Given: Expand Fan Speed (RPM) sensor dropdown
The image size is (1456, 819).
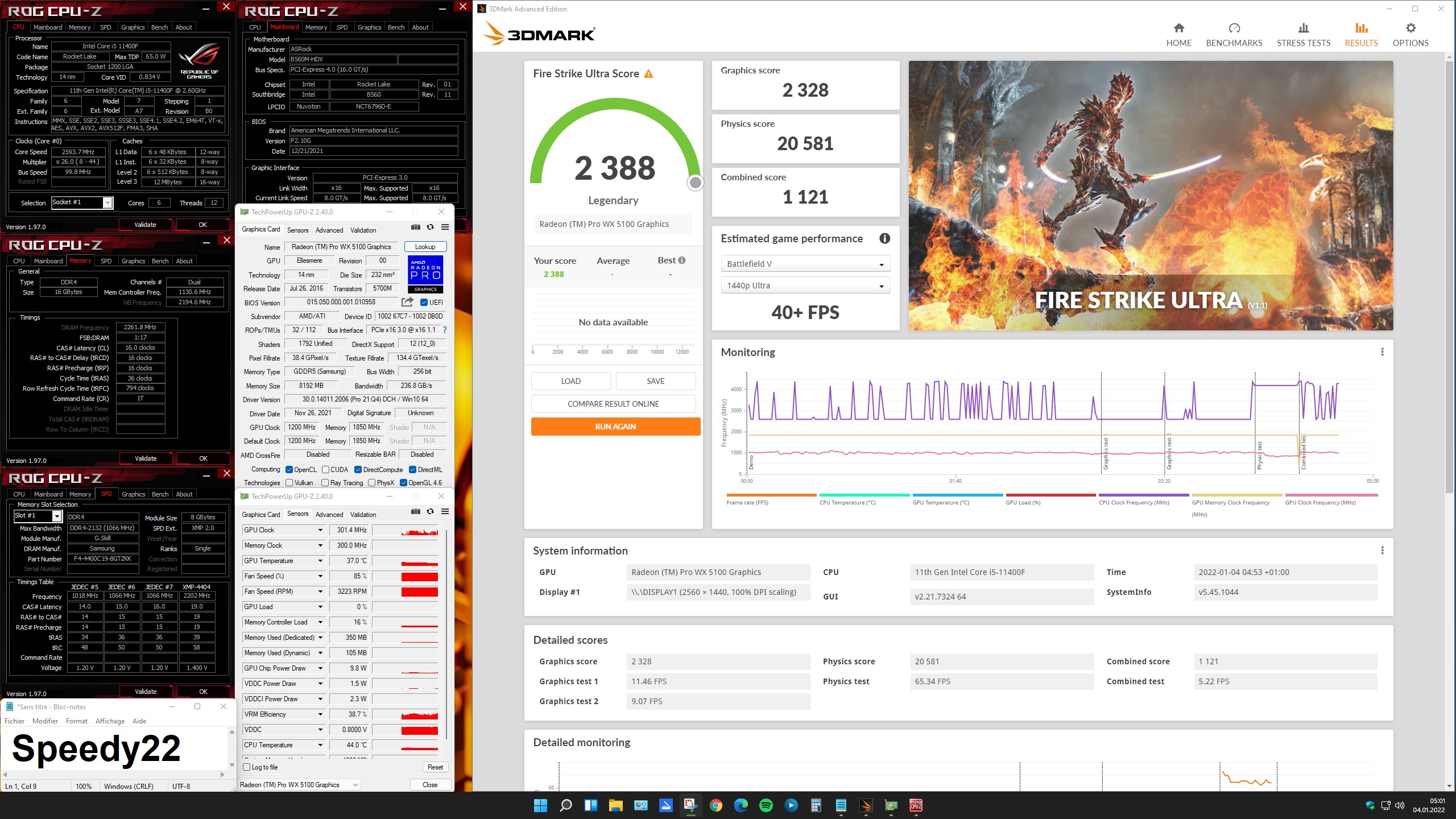Looking at the screenshot, I should (320, 591).
